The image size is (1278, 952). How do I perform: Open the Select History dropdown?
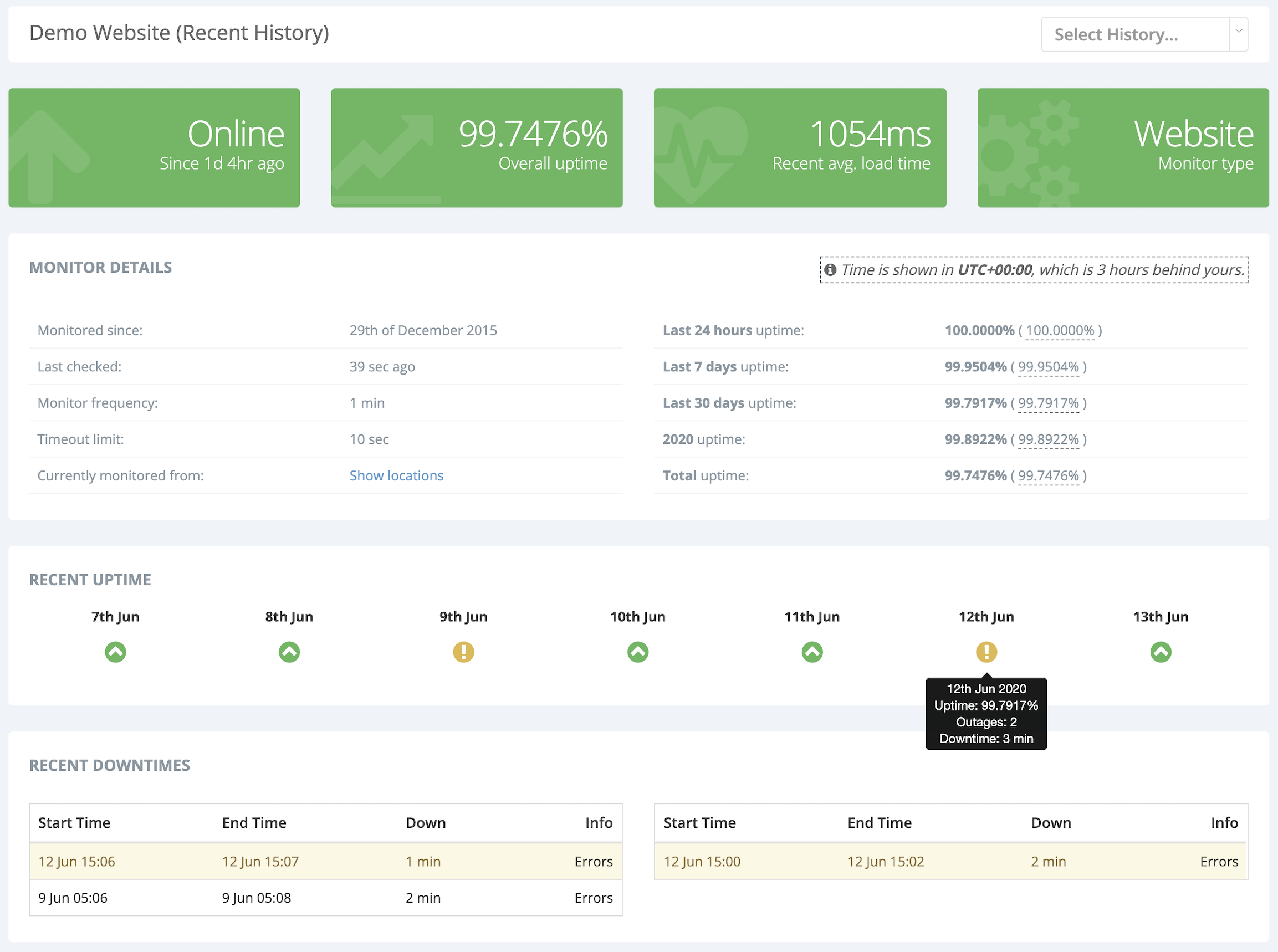(1134, 34)
